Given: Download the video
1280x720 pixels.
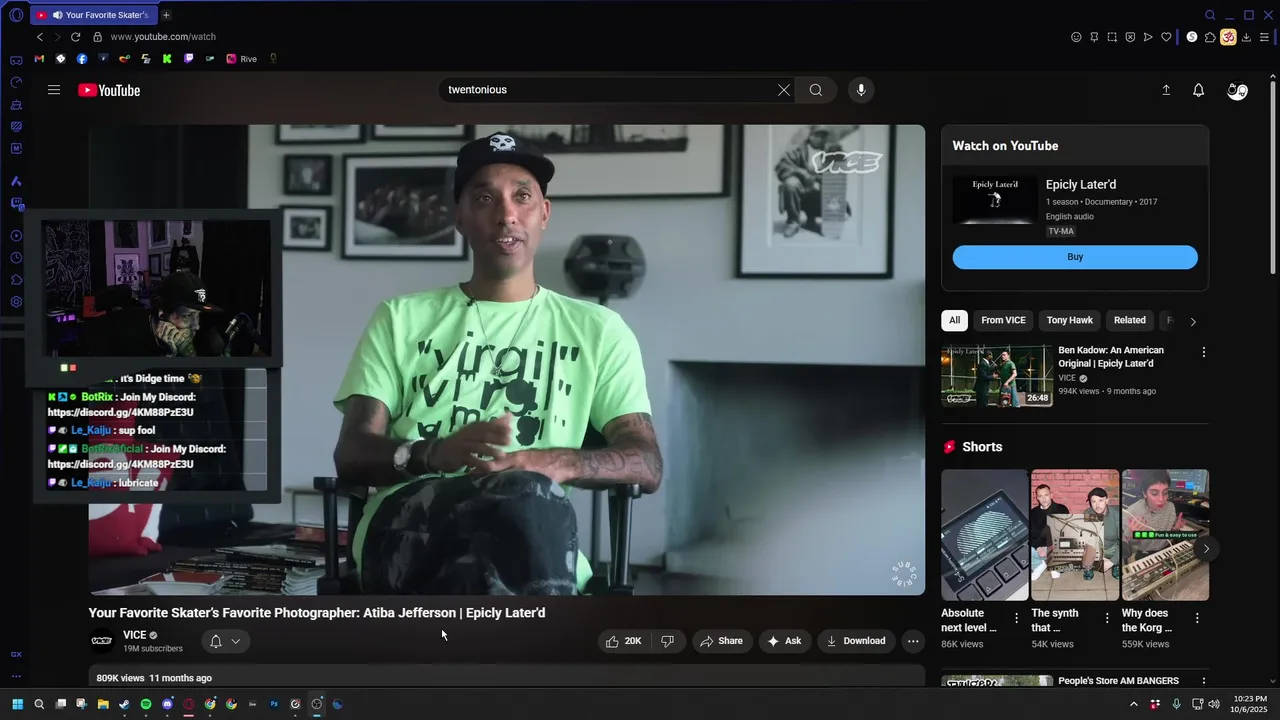Looking at the screenshot, I should coord(856,641).
